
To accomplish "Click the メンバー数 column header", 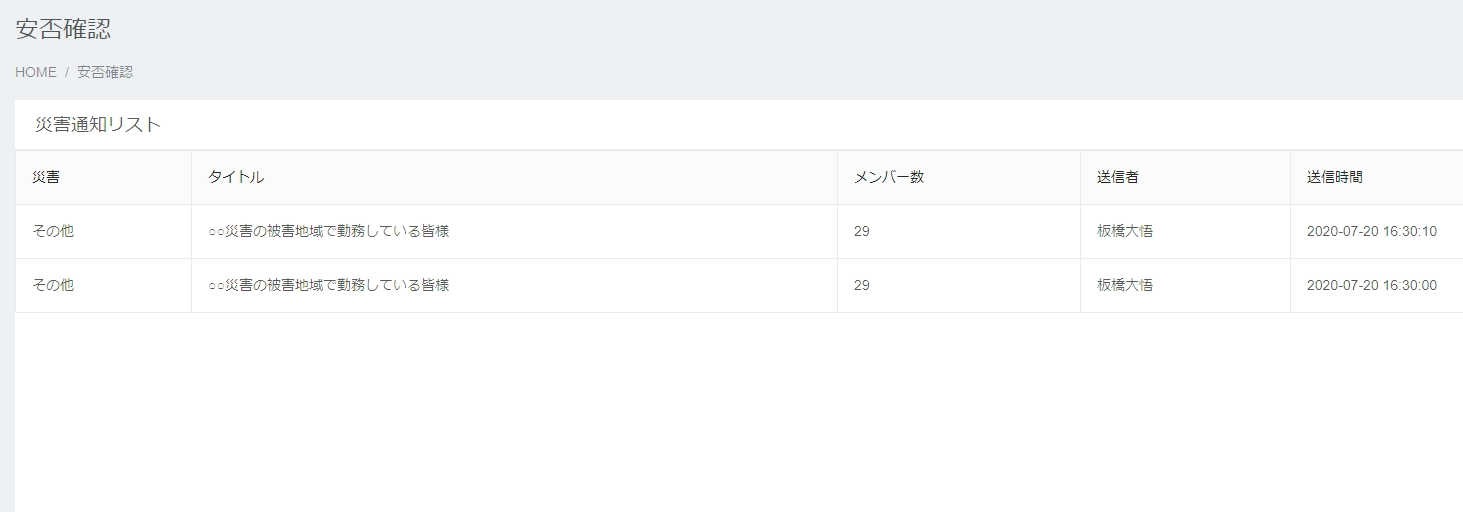I will point(888,177).
